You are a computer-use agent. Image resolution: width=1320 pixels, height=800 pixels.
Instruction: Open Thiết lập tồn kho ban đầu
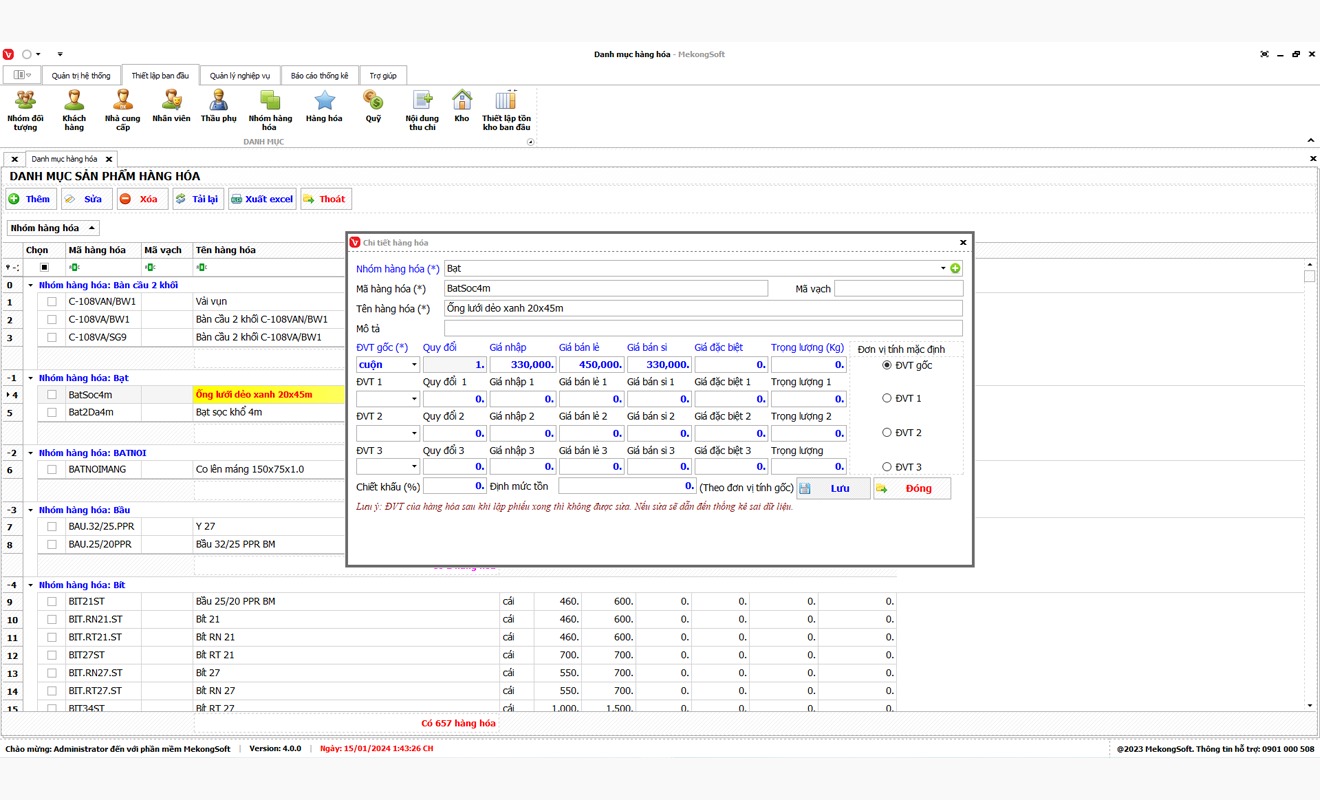(506, 100)
